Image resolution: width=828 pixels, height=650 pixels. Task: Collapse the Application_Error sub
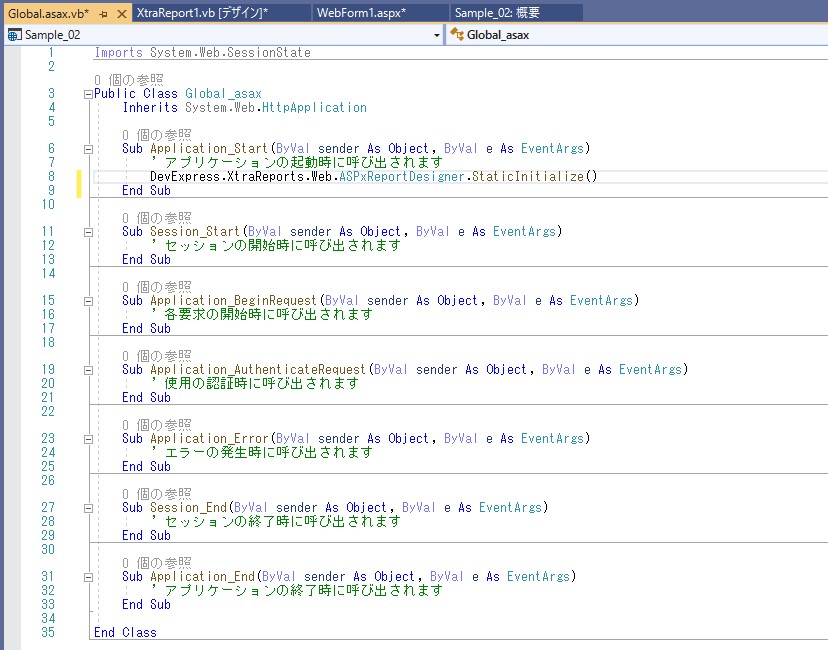pos(88,439)
